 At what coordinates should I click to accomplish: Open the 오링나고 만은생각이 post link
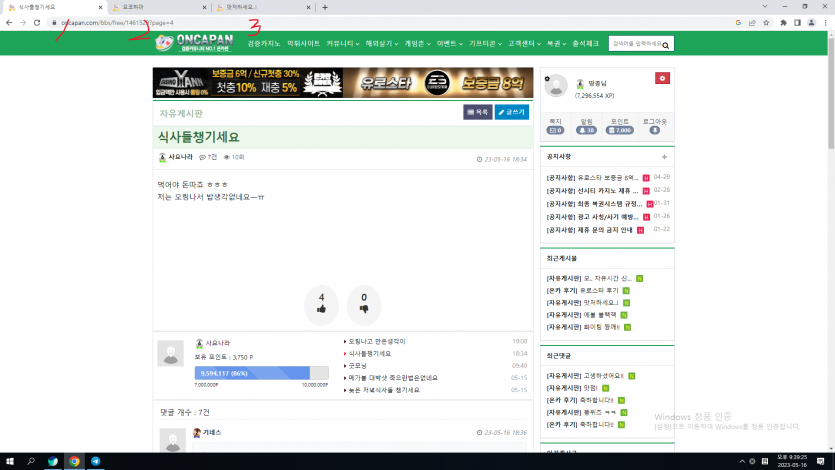point(376,341)
